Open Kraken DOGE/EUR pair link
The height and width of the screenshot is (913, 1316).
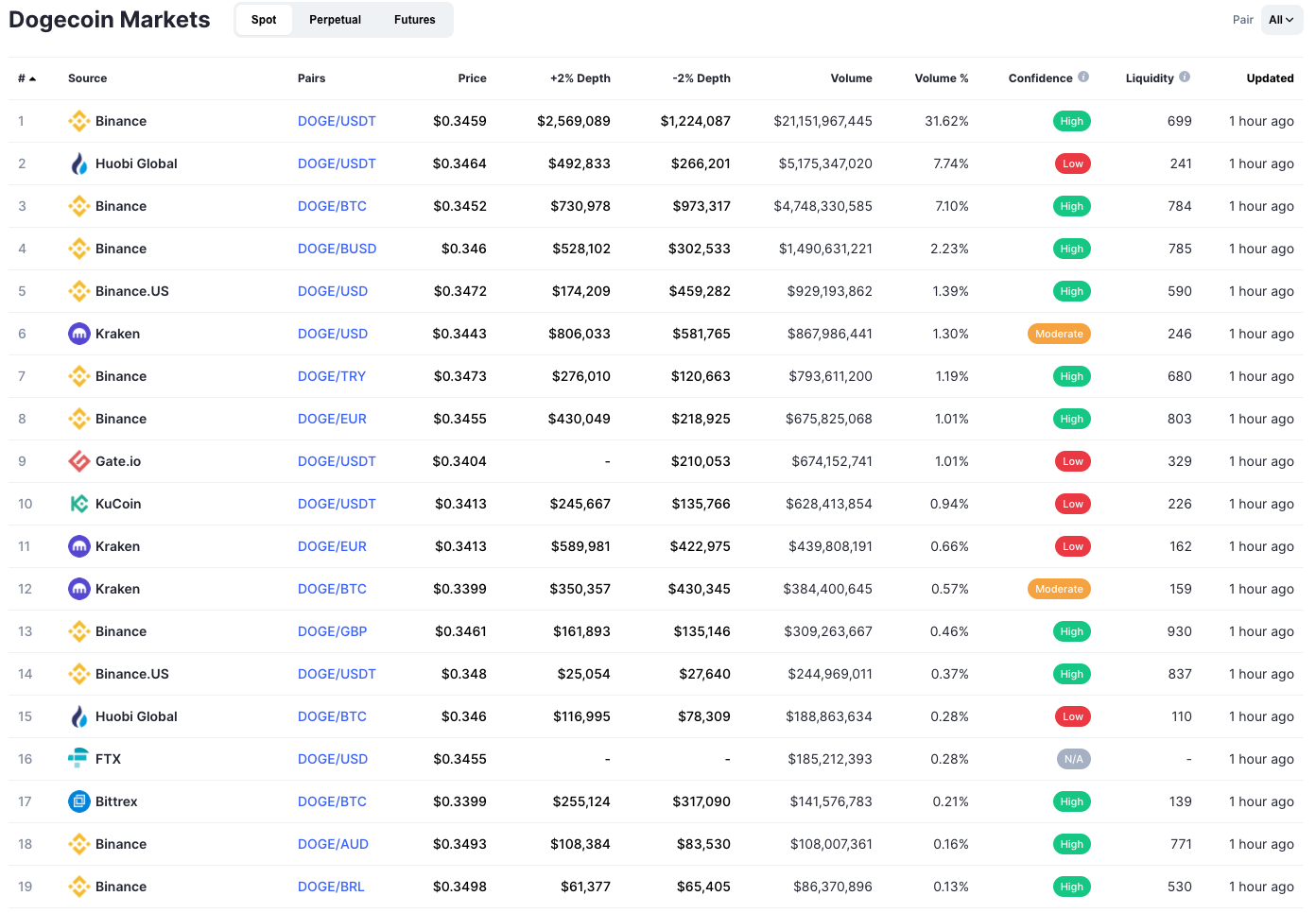332,546
